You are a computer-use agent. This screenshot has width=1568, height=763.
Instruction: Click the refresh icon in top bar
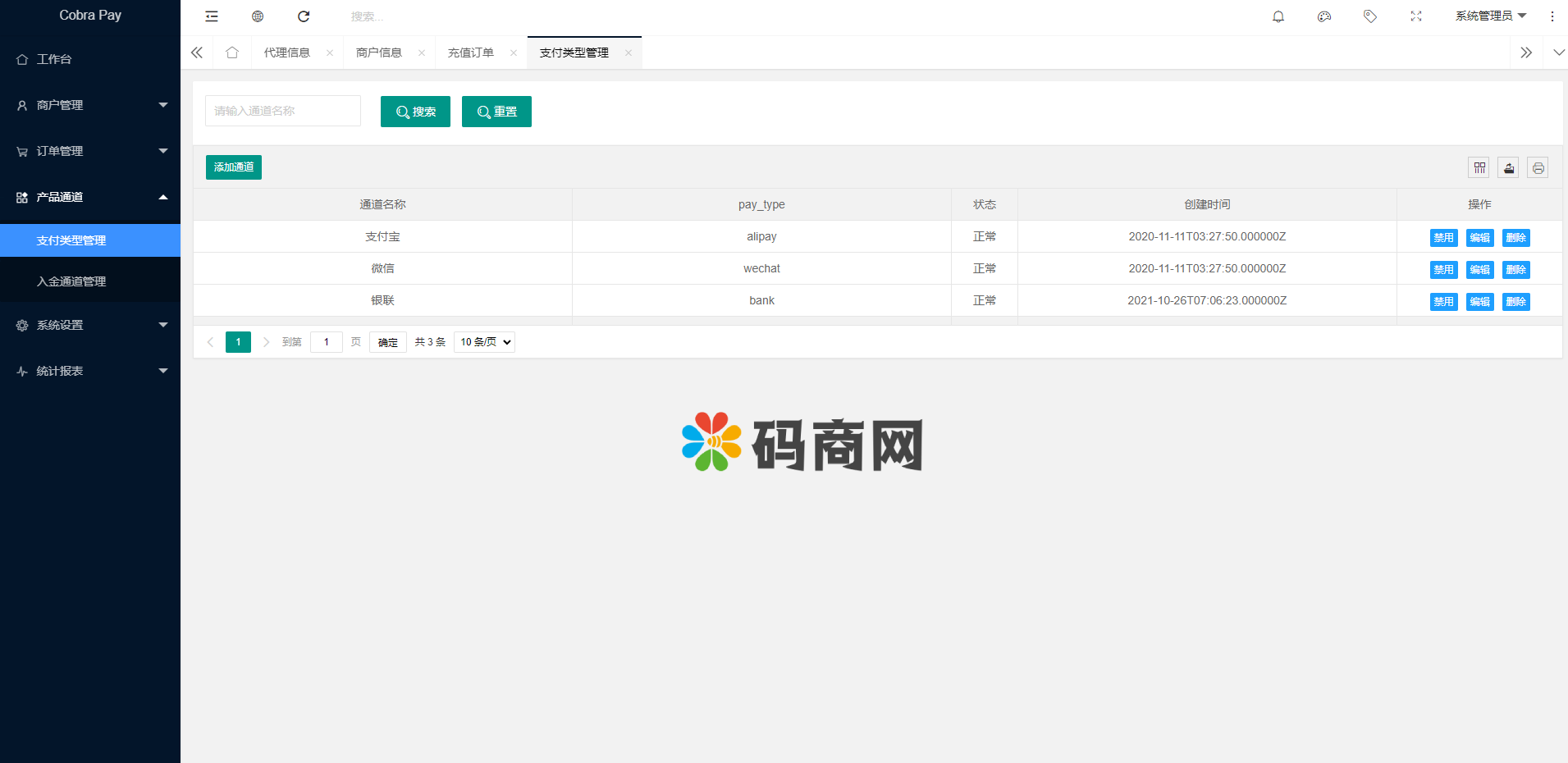pyautogui.click(x=304, y=16)
